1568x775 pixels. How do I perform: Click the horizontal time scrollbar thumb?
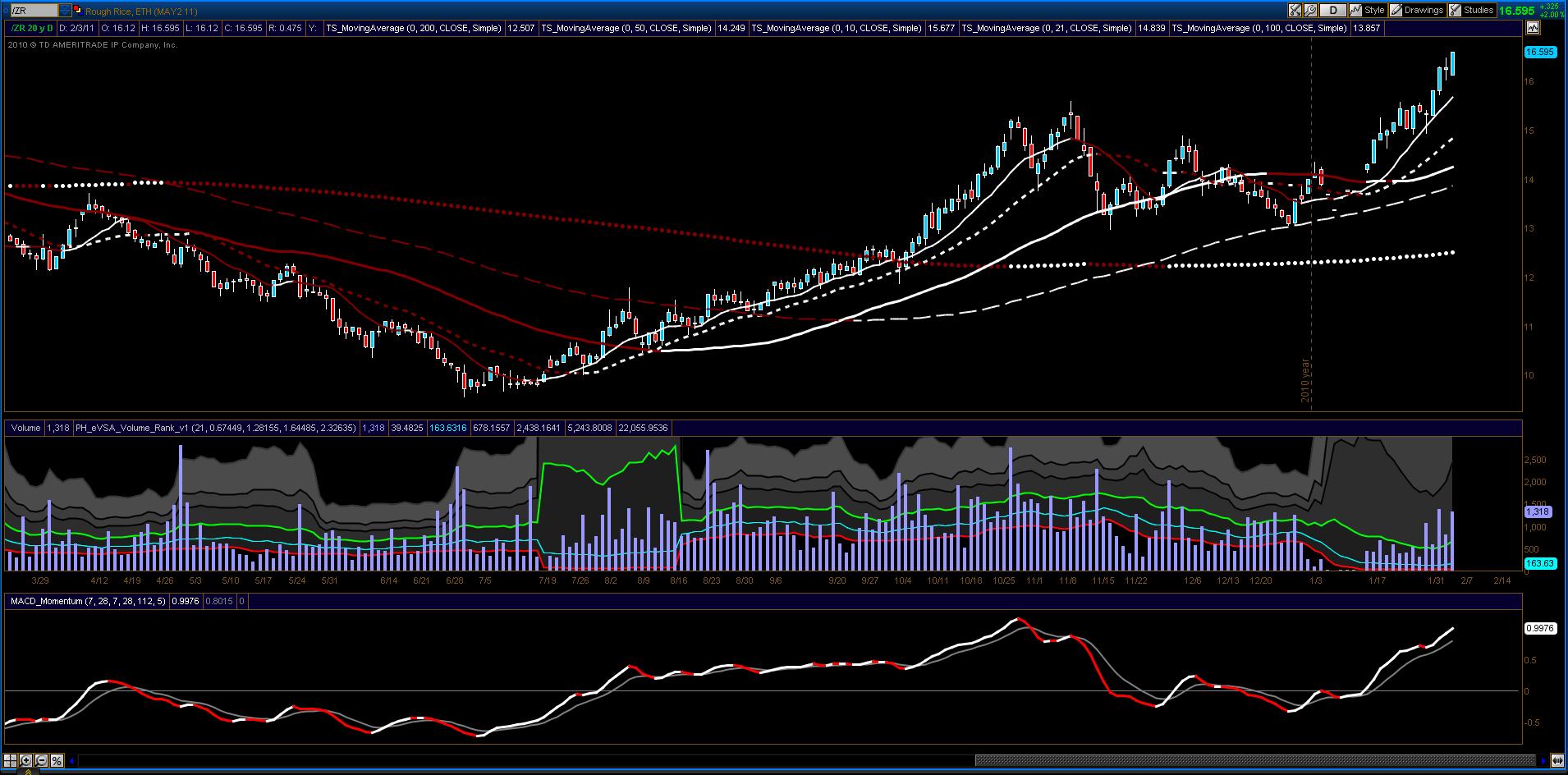pos(1254,761)
